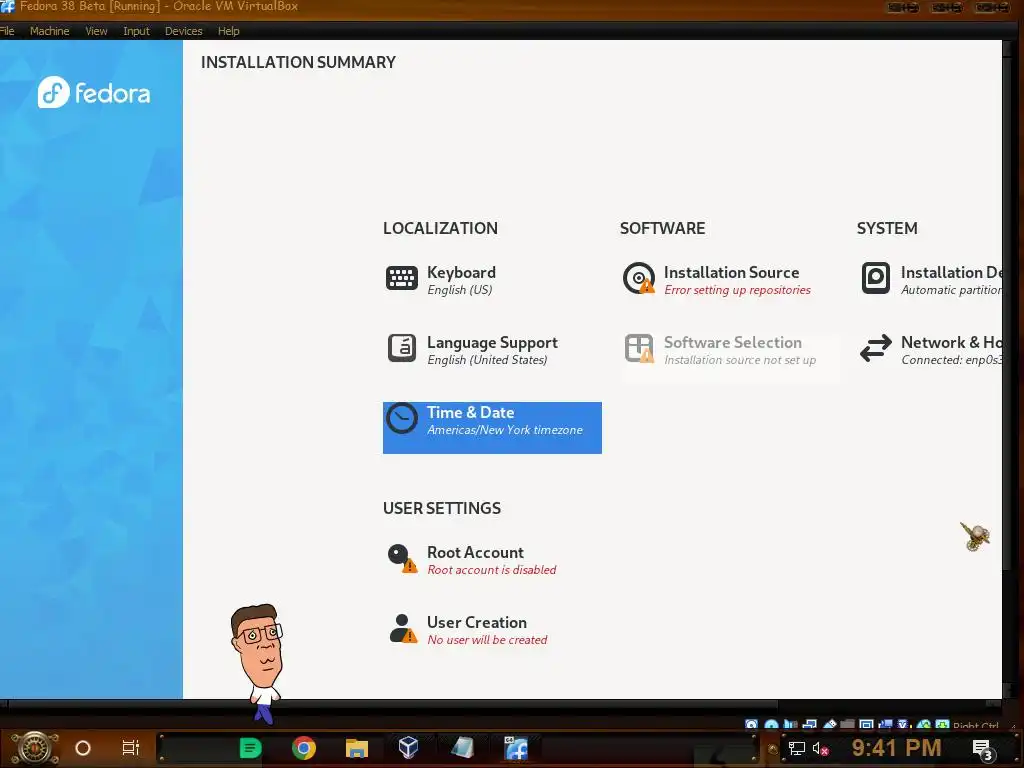
Task: Click the greyed Software Selection icon
Action: [639, 348]
